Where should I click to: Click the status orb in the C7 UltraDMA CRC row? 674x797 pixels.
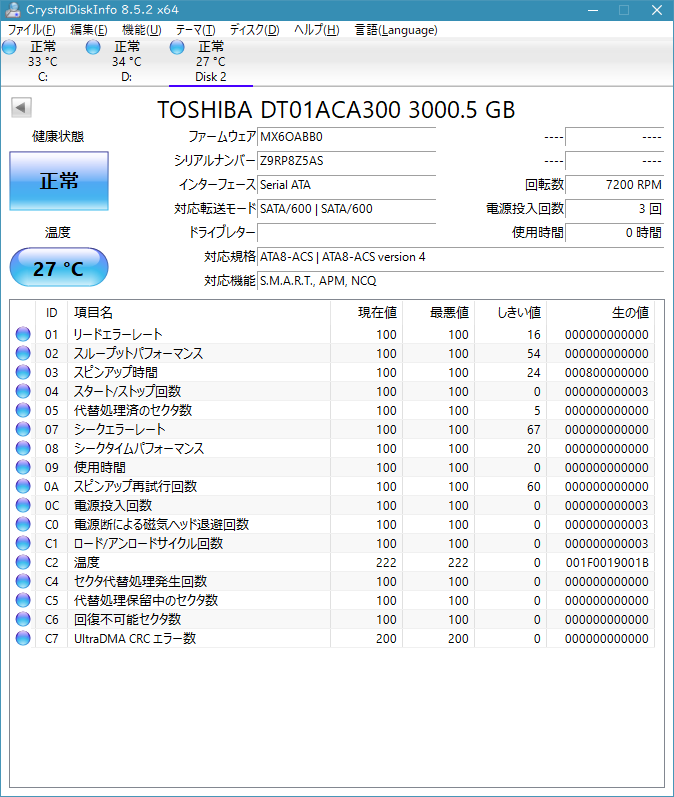tap(23, 638)
